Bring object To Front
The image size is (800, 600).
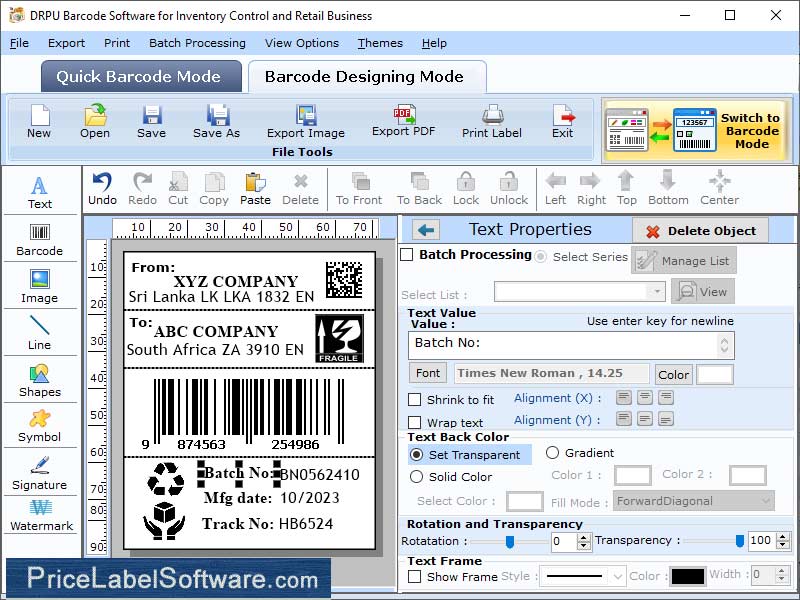coord(359,189)
